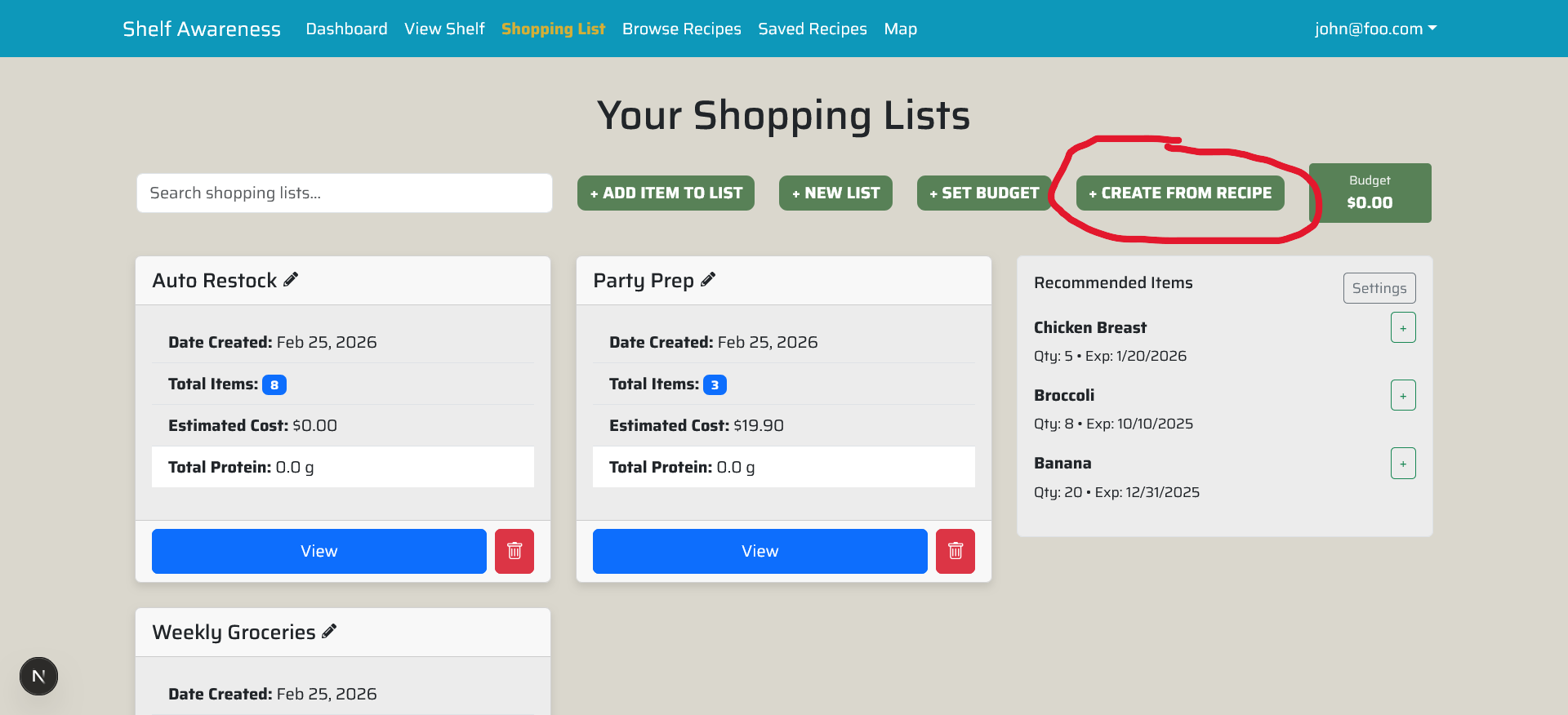Add Chicken Breast using its plus icon
The width and height of the screenshot is (1568, 715).
point(1402,328)
